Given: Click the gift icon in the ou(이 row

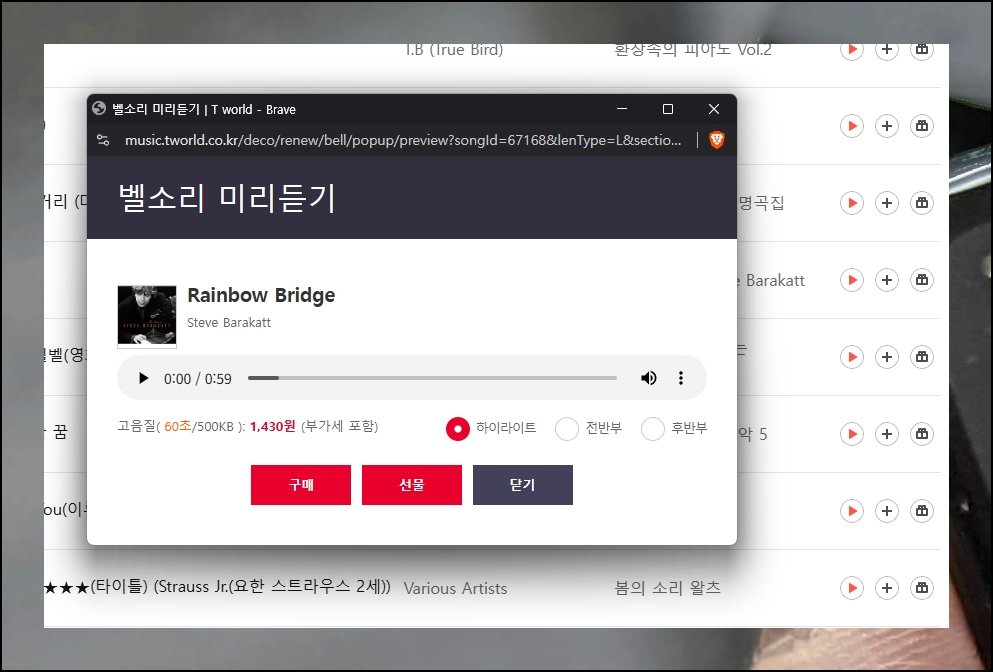Looking at the screenshot, I should tap(921, 511).
